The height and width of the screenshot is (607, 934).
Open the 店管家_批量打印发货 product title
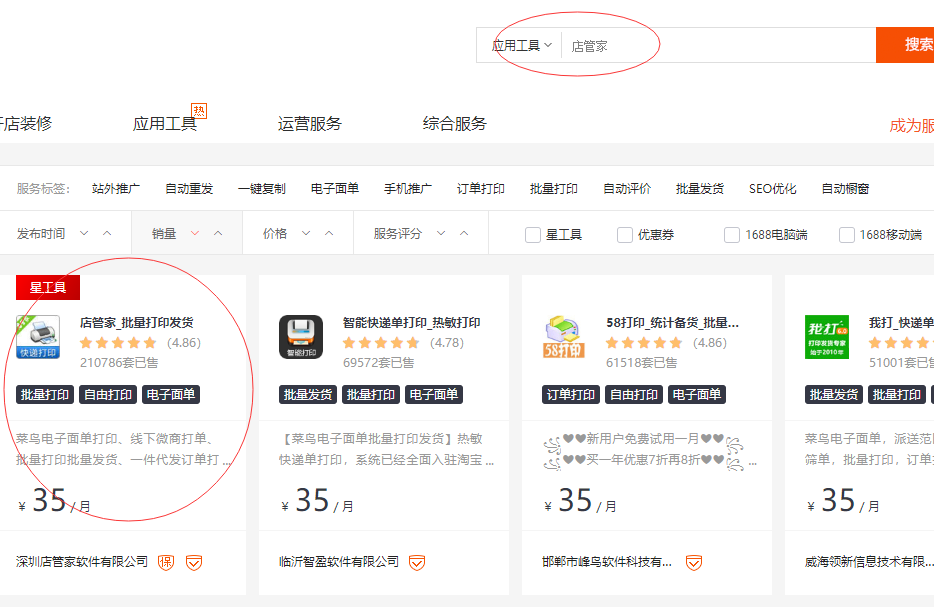coord(137,323)
